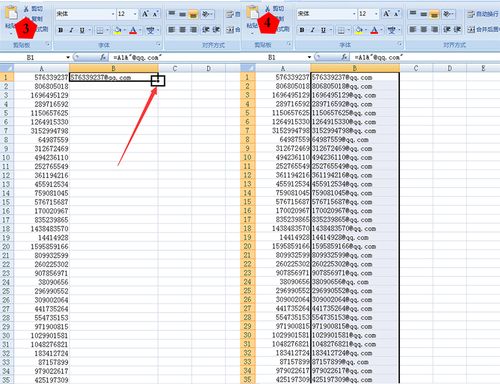Click the Paste clipboard icon in left ribbon
Image resolution: width=500 pixels, height=384 pixels.
point(12,13)
